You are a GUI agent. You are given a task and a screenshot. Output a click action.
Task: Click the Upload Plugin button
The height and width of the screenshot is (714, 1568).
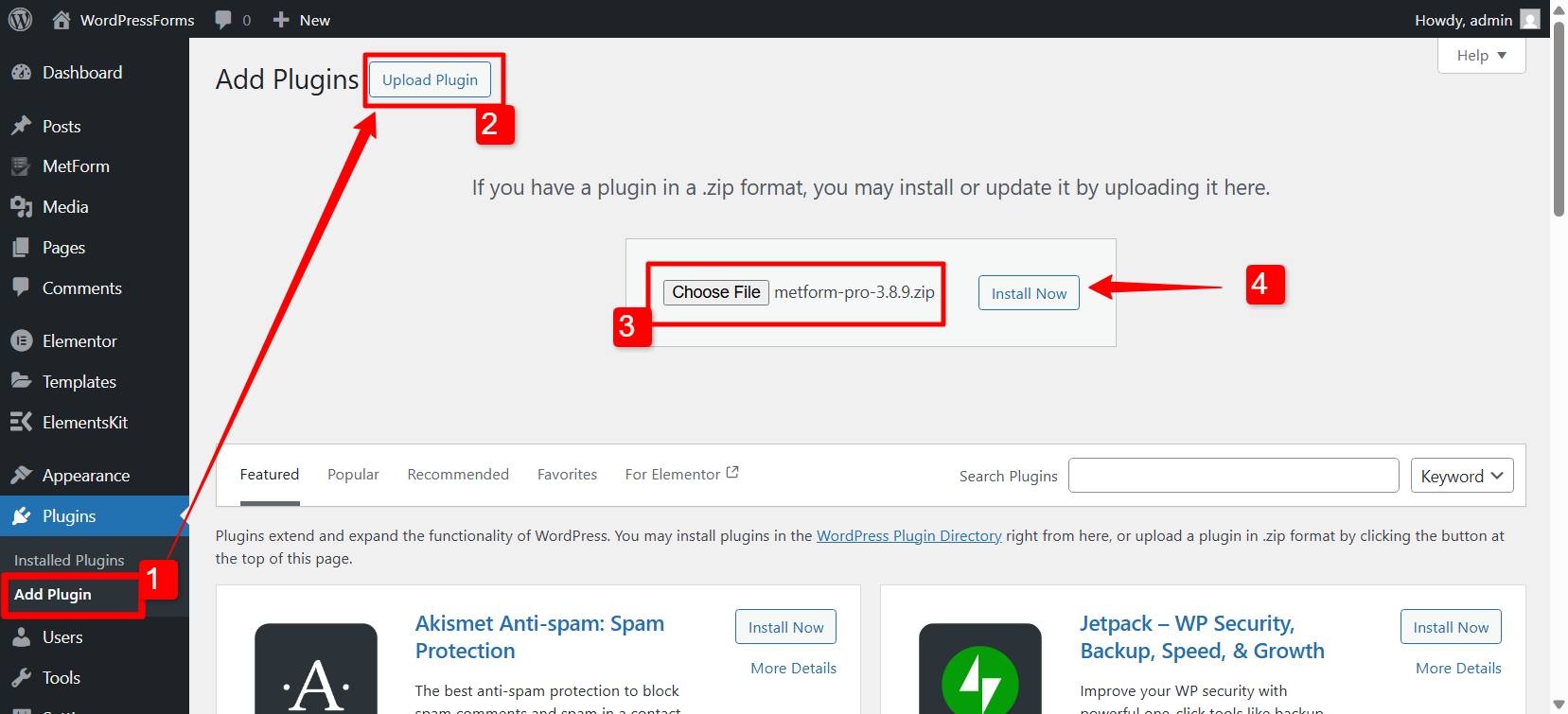tap(430, 79)
